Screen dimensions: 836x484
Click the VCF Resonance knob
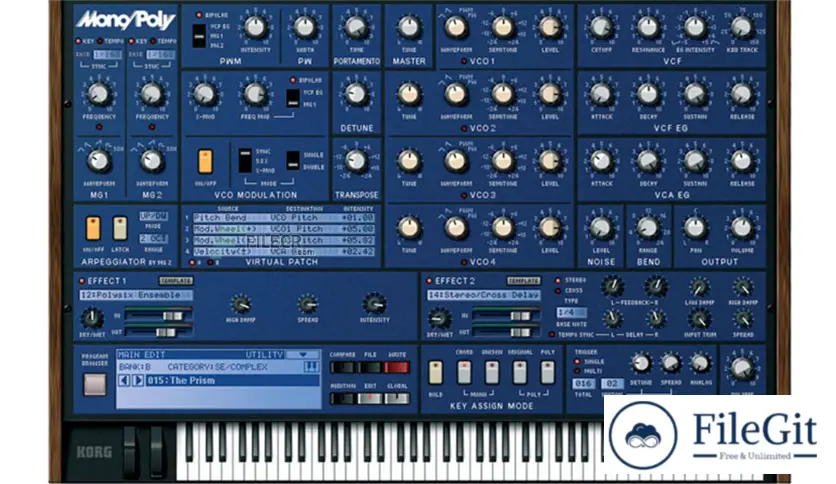pyautogui.click(x=648, y=27)
